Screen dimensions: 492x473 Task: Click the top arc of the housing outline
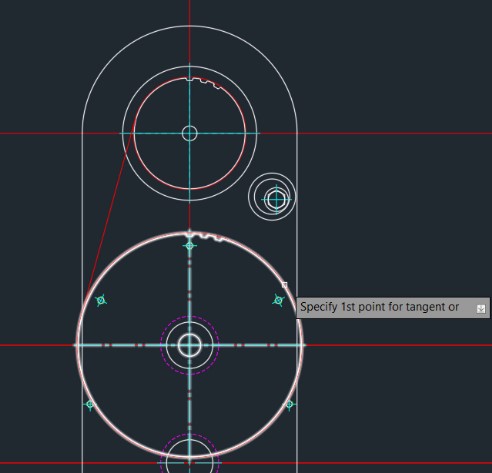pyautogui.click(x=190, y=26)
